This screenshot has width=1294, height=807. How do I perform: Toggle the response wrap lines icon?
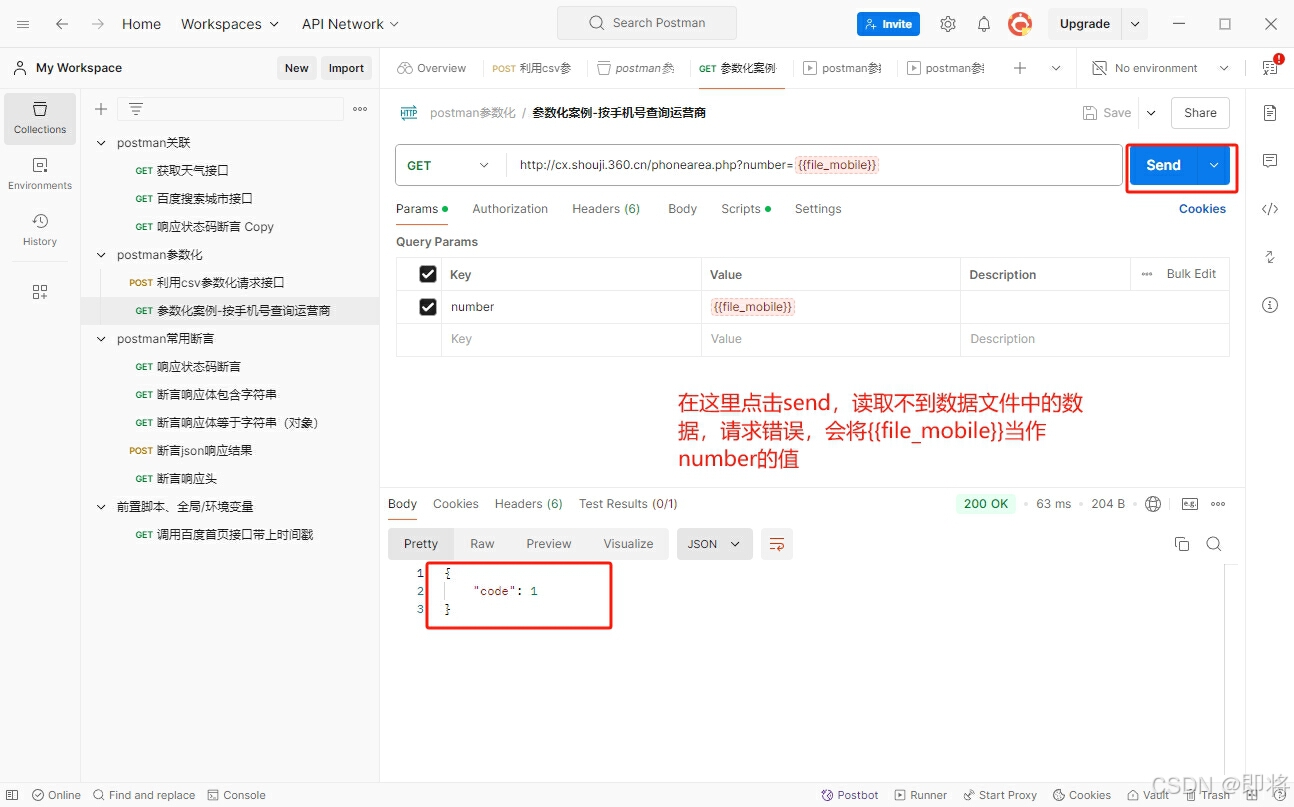[x=777, y=544]
